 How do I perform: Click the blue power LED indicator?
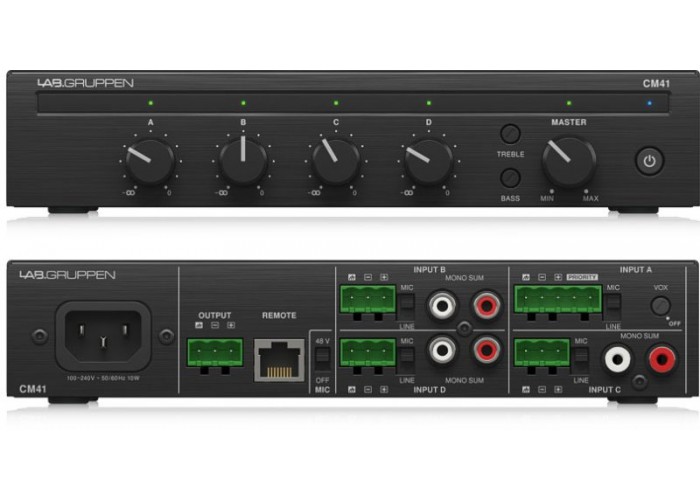[x=649, y=103]
